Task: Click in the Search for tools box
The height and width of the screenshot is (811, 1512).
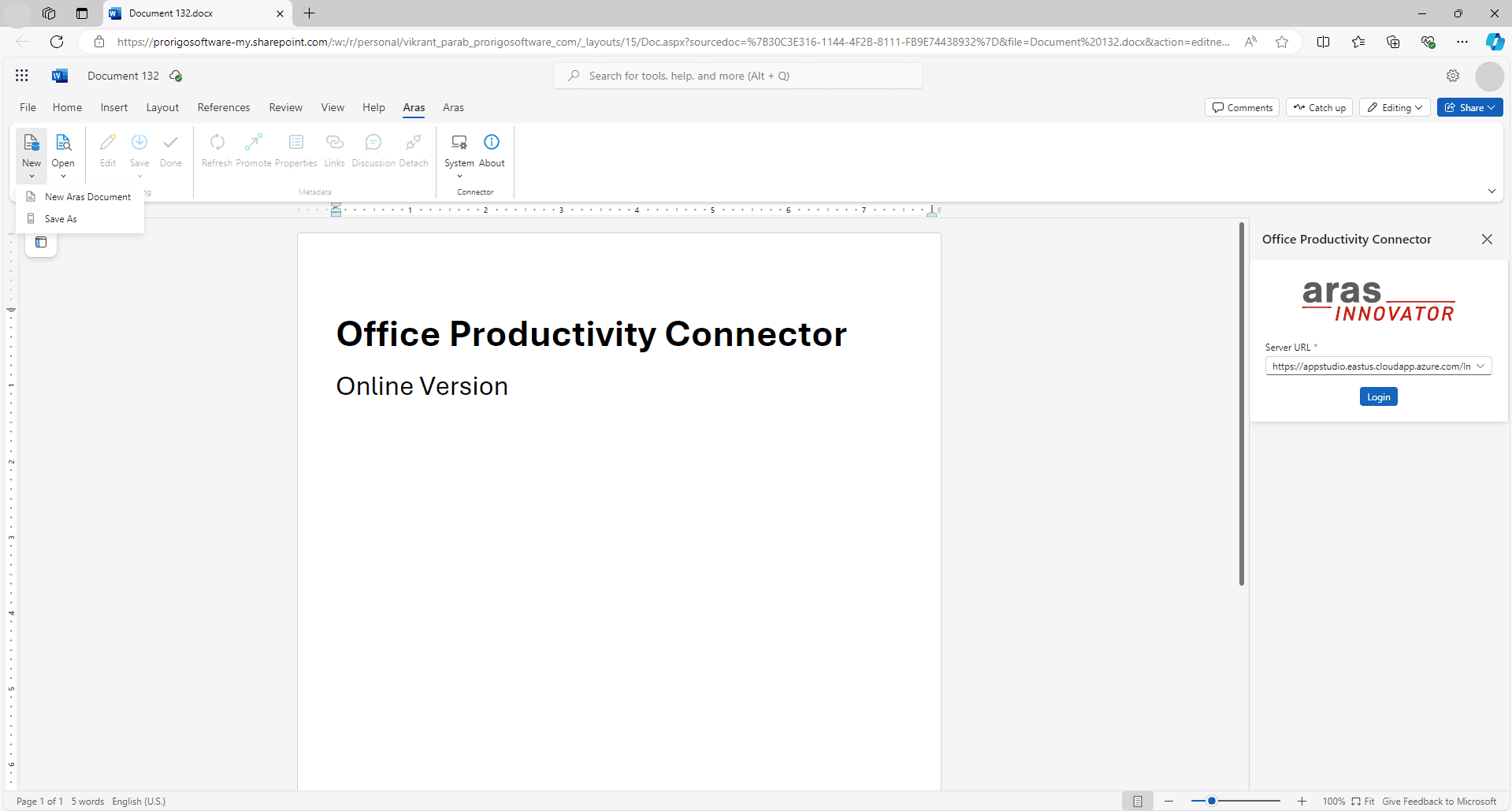Action: pyautogui.click(x=738, y=76)
